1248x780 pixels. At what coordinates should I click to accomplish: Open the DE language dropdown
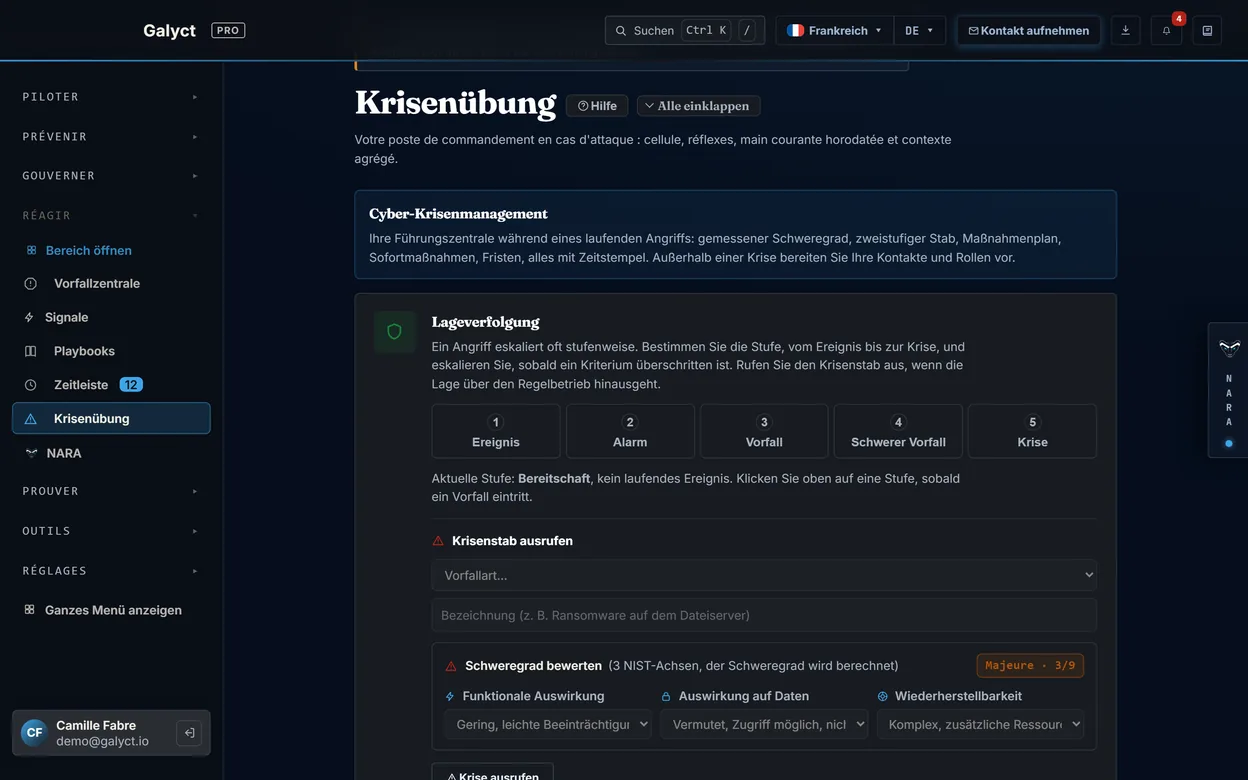pyautogui.click(x=919, y=31)
